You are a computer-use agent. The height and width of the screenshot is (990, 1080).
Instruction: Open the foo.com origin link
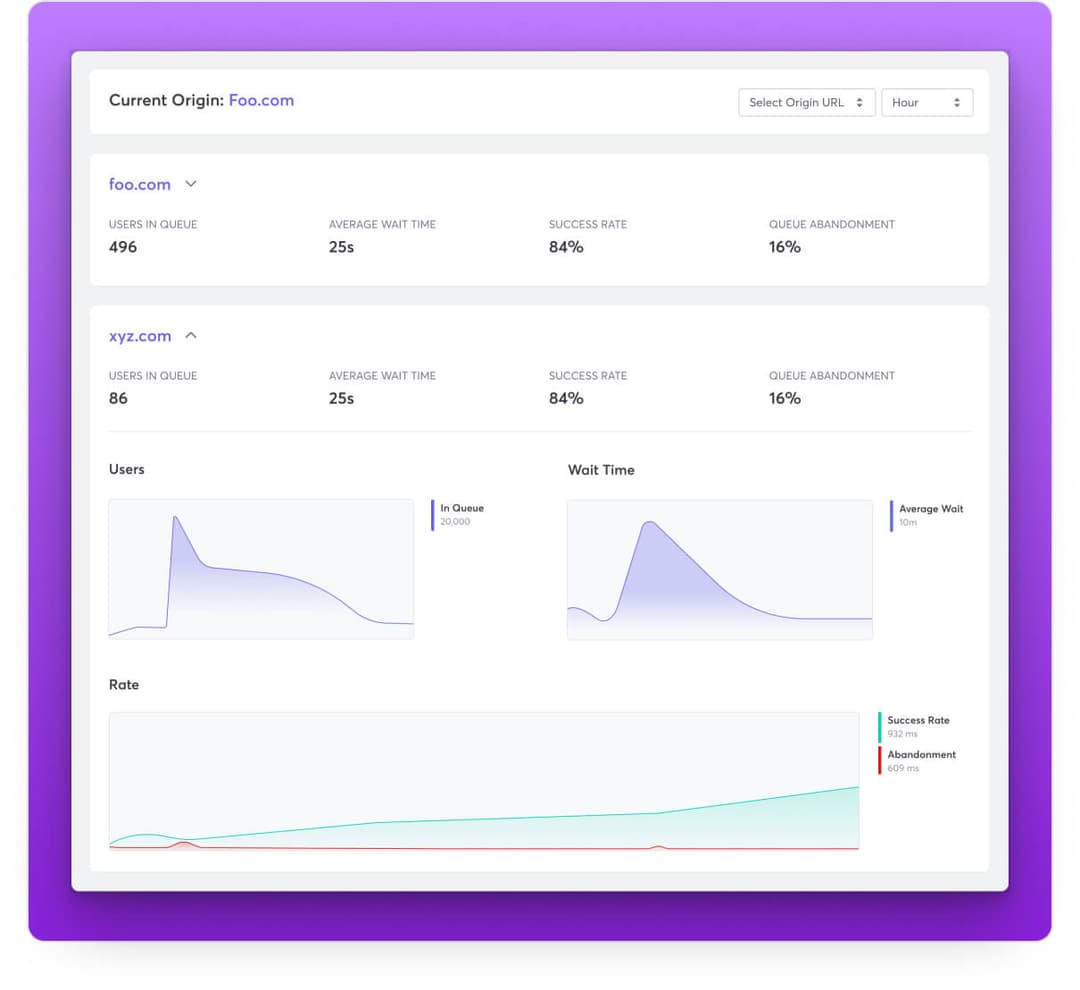[x=140, y=185]
